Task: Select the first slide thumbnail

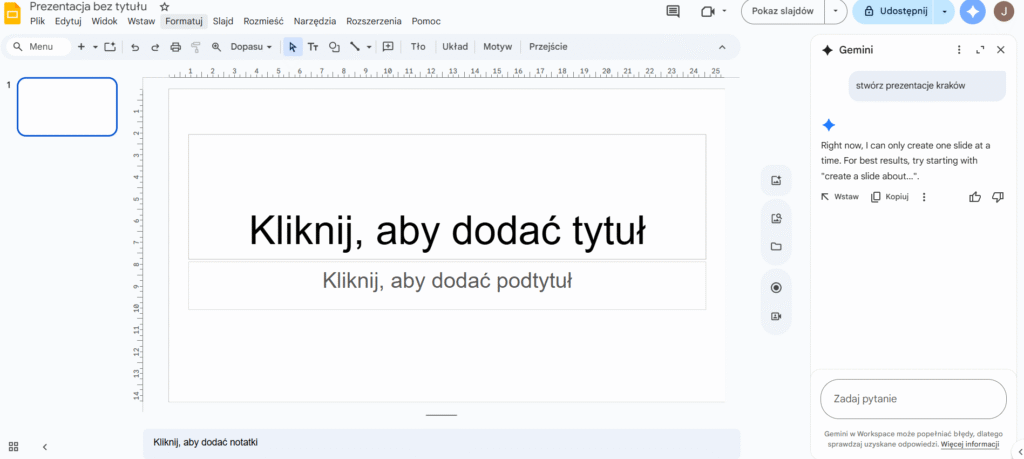Action: point(67,107)
